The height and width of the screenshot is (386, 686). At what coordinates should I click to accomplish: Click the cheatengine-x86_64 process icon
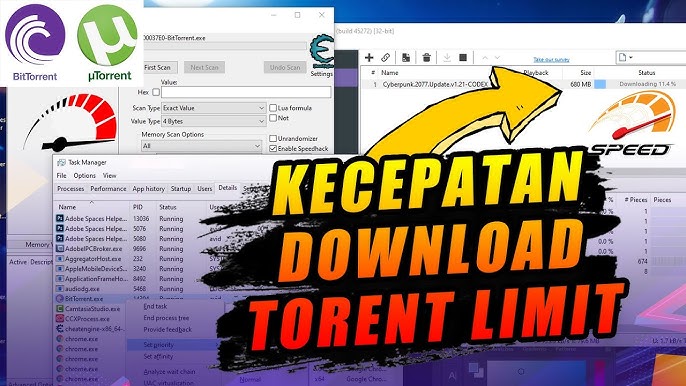[60, 328]
